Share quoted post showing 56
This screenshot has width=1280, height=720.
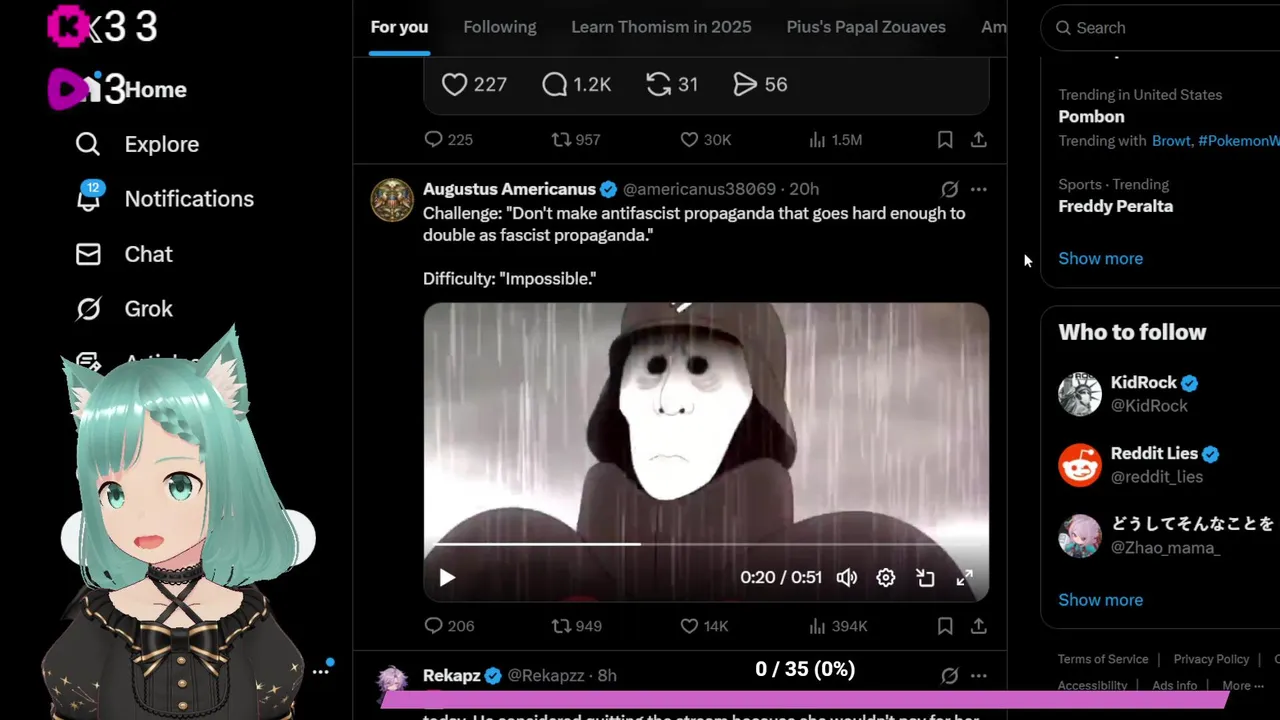(760, 85)
